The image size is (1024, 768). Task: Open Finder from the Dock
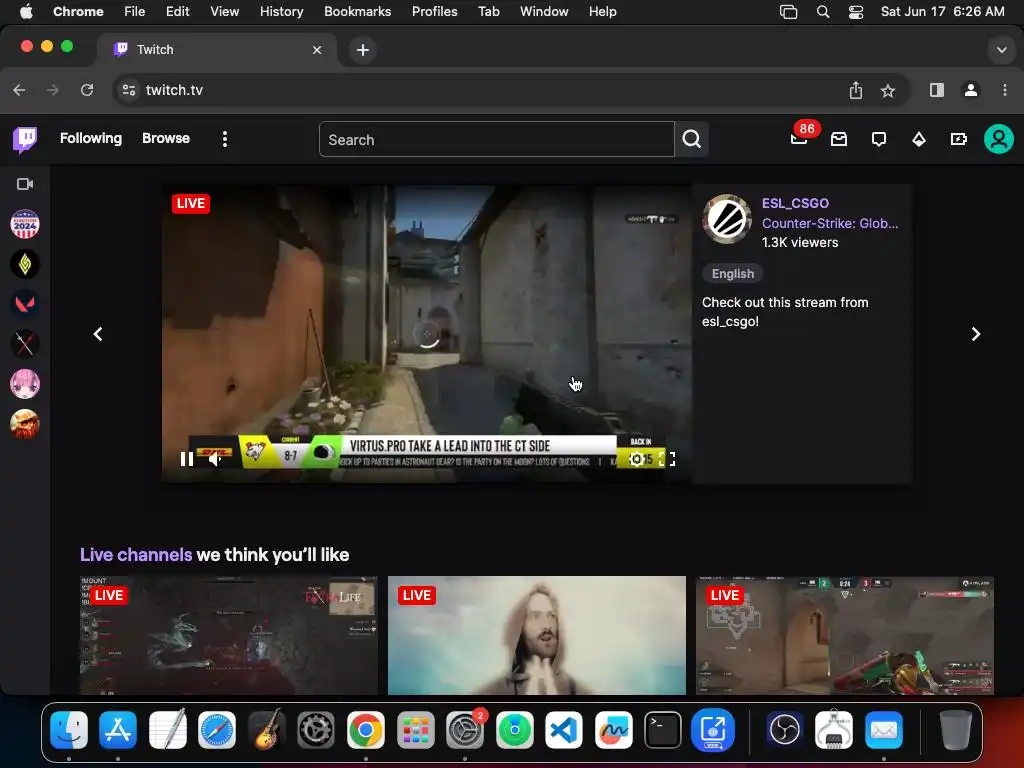click(x=69, y=729)
